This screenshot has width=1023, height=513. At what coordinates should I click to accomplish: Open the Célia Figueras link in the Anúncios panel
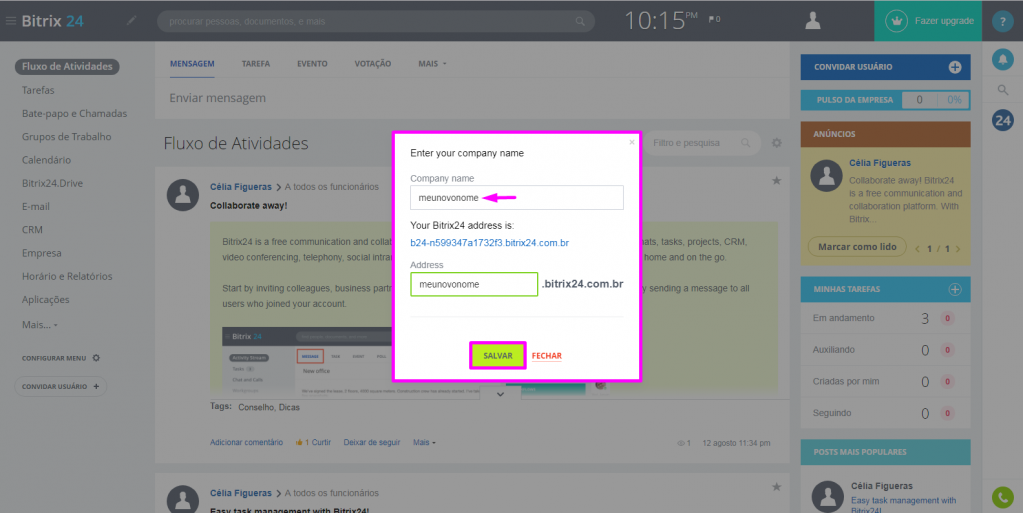(879, 163)
